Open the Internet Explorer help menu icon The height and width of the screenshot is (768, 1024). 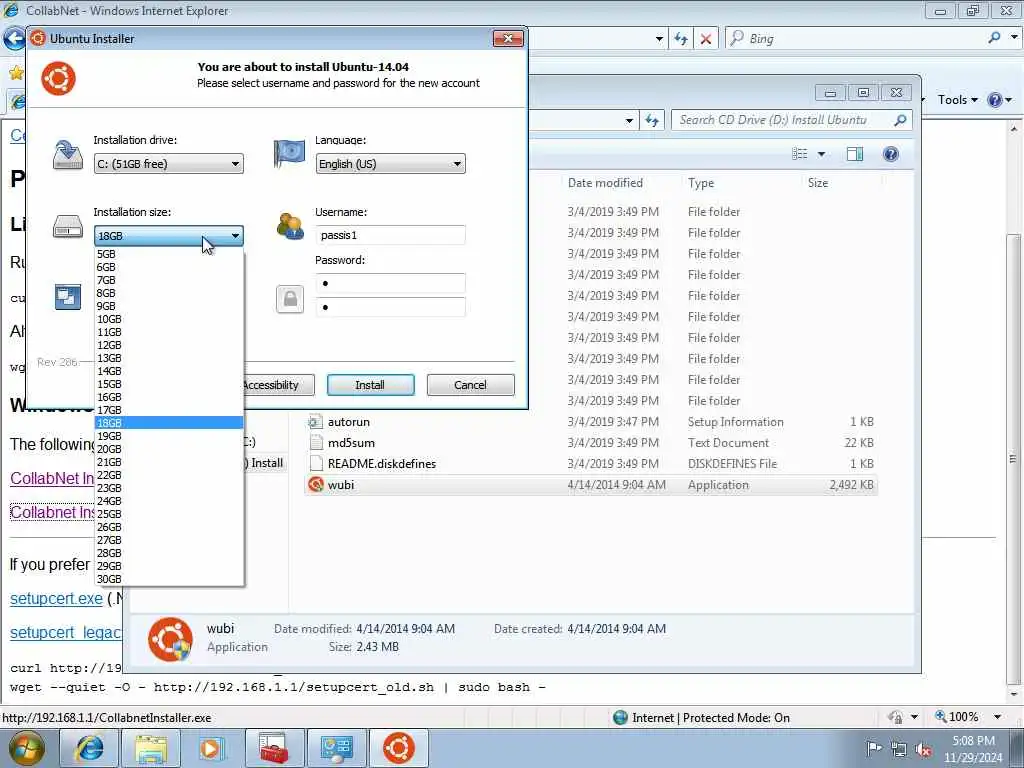995,100
